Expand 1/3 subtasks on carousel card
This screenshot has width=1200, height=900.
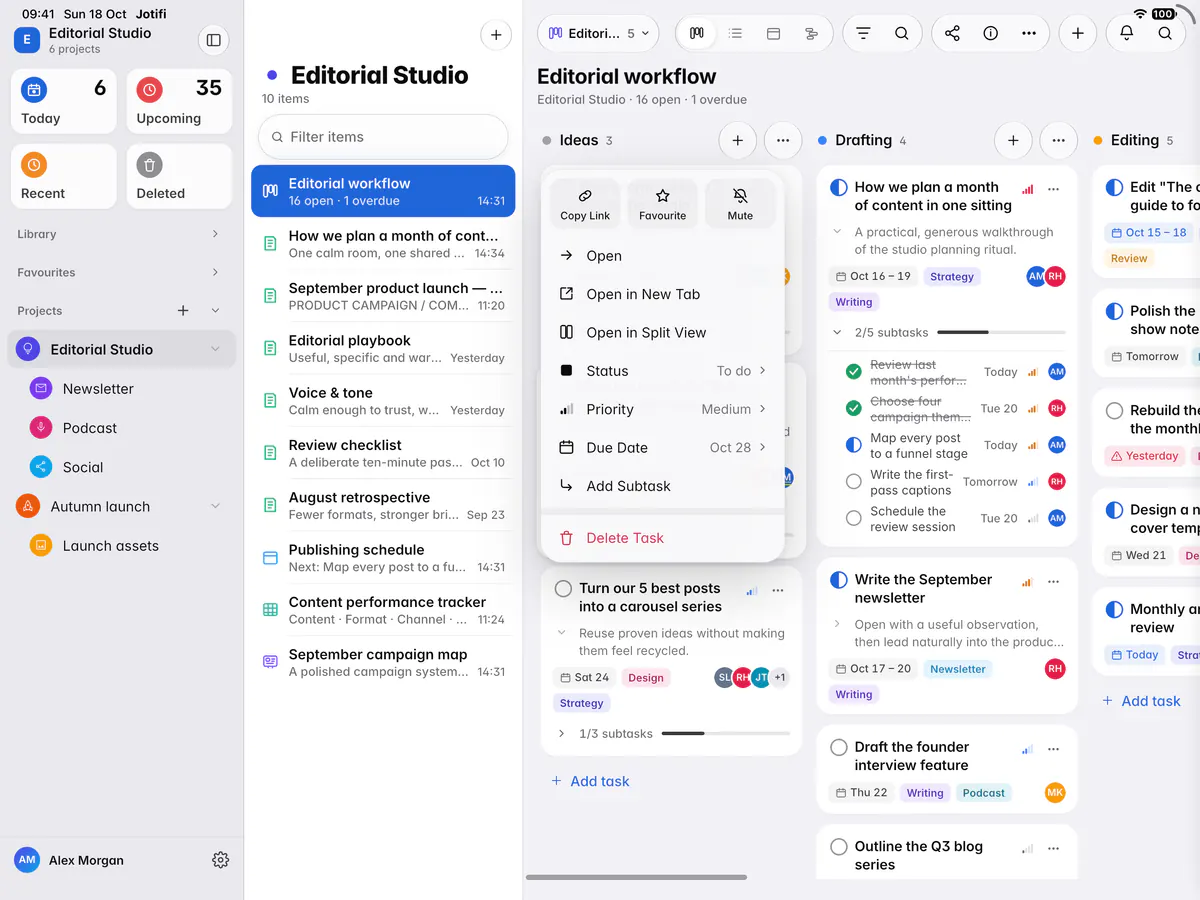[x=561, y=734]
